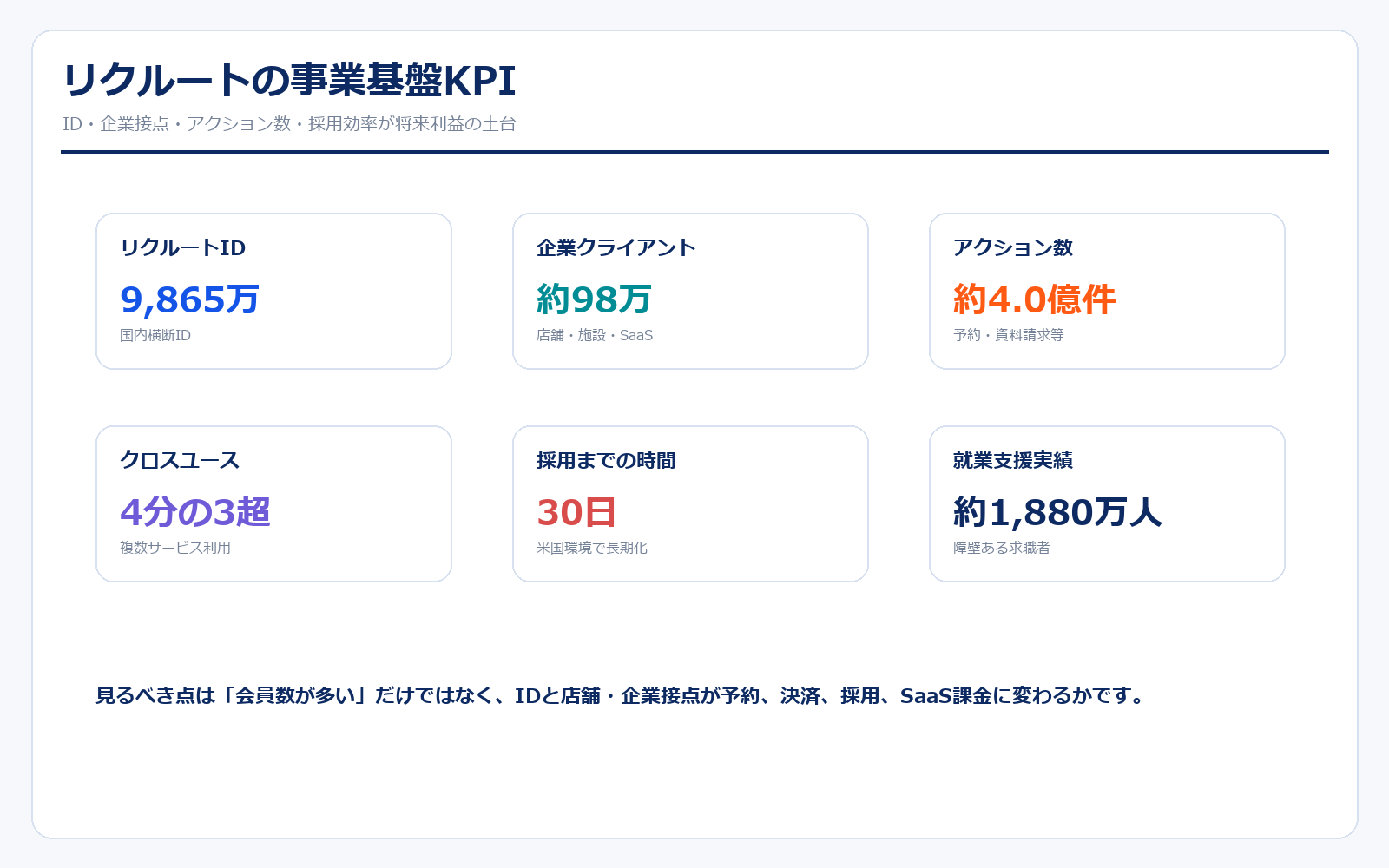The height and width of the screenshot is (868, 1389).
Task: Click the title リクルートの事業基盤KPI
Action: (289, 81)
